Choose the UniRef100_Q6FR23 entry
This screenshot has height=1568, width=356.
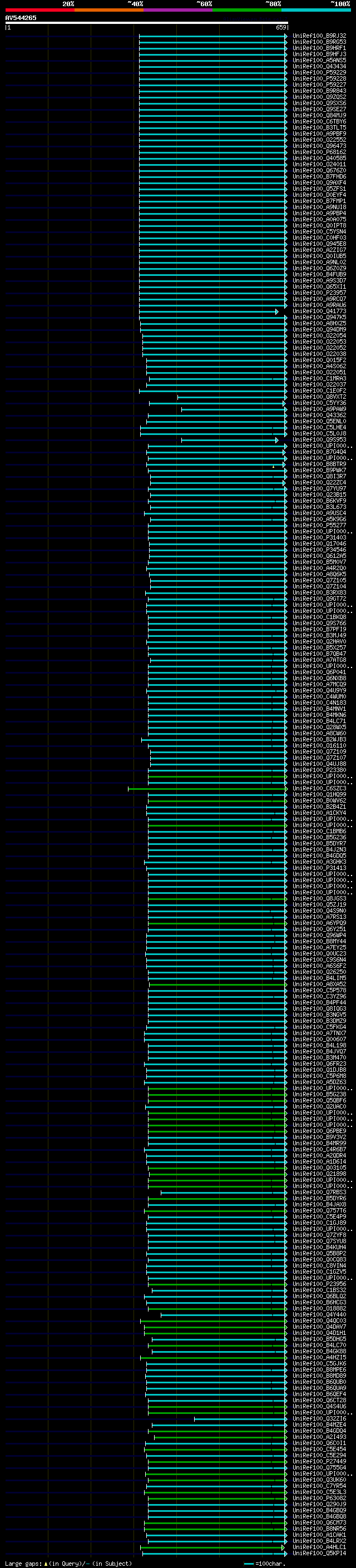coord(319,1064)
